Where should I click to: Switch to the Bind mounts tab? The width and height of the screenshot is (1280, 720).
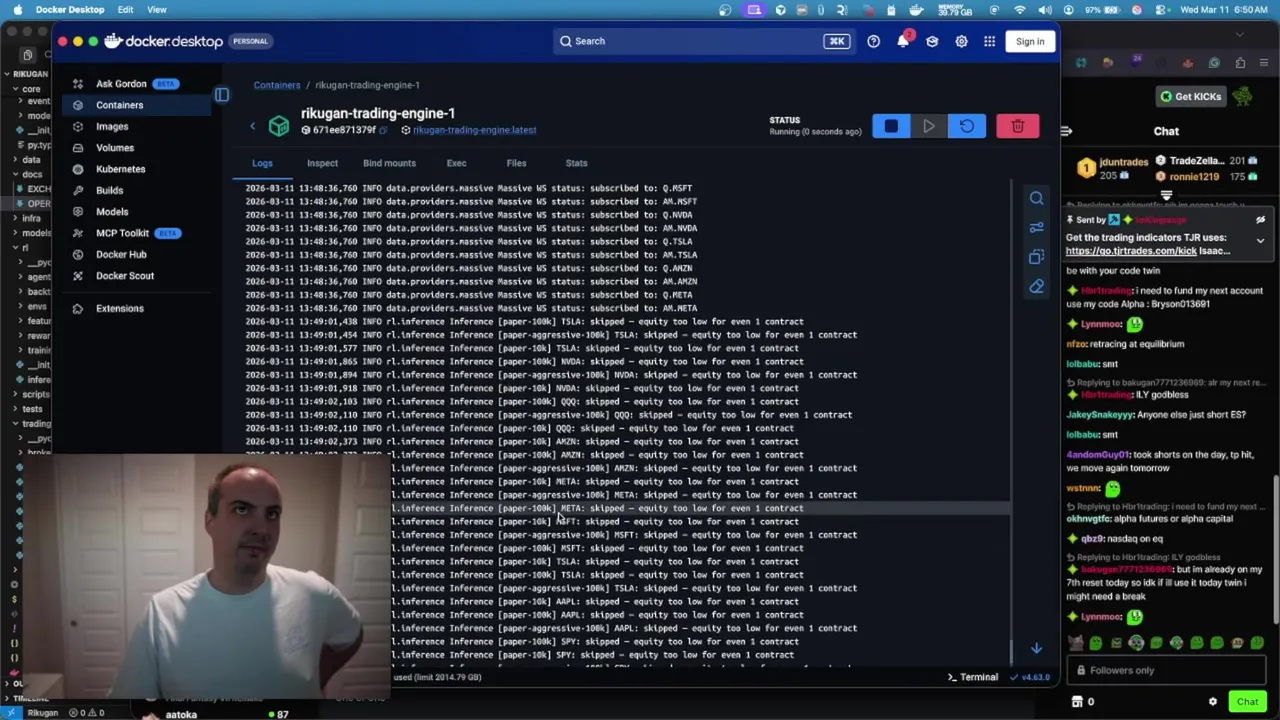[389, 163]
